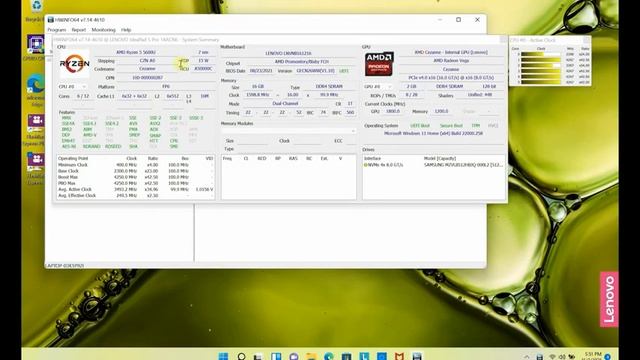Image resolution: width=640 pixels, height=360 pixels.
Task: Open taskbar Search
Action: [x=241, y=356]
